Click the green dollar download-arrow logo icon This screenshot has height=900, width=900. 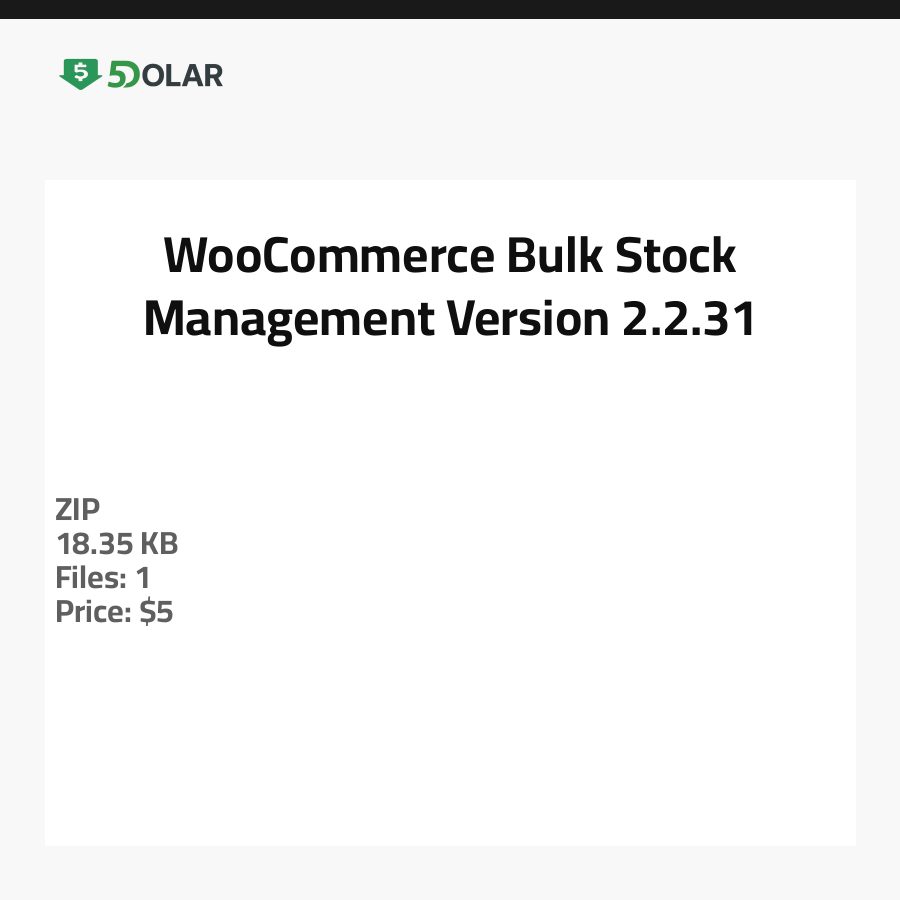(80, 74)
